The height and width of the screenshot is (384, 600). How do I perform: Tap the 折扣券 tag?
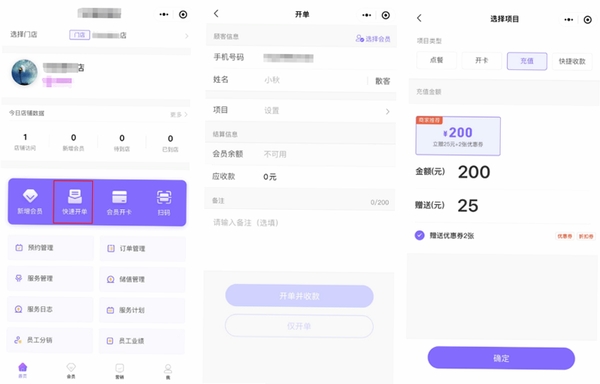tap(586, 236)
